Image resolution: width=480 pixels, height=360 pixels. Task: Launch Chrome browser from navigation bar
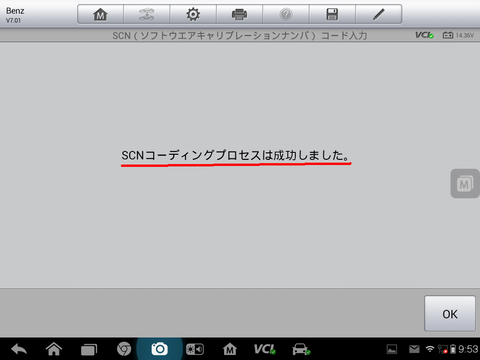coord(124,349)
